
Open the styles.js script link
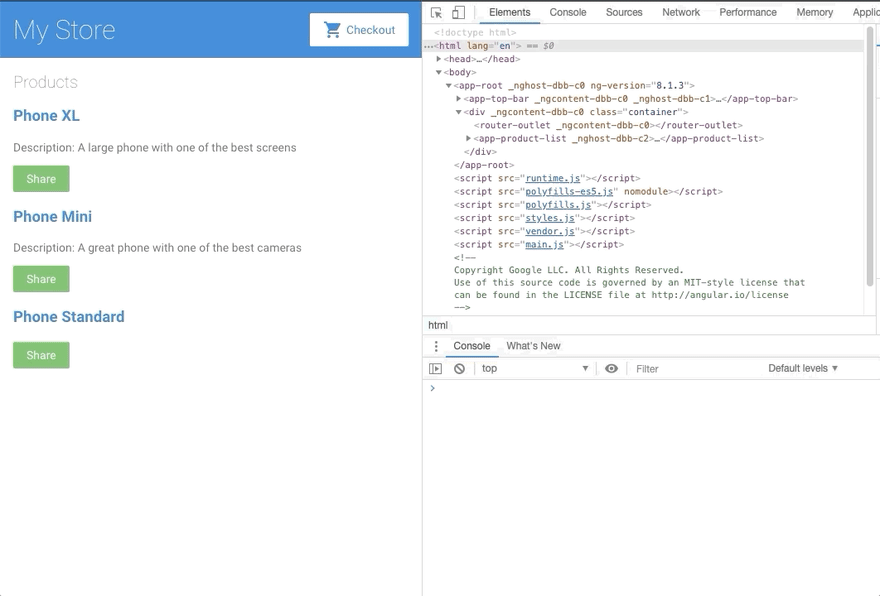click(549, 218)
